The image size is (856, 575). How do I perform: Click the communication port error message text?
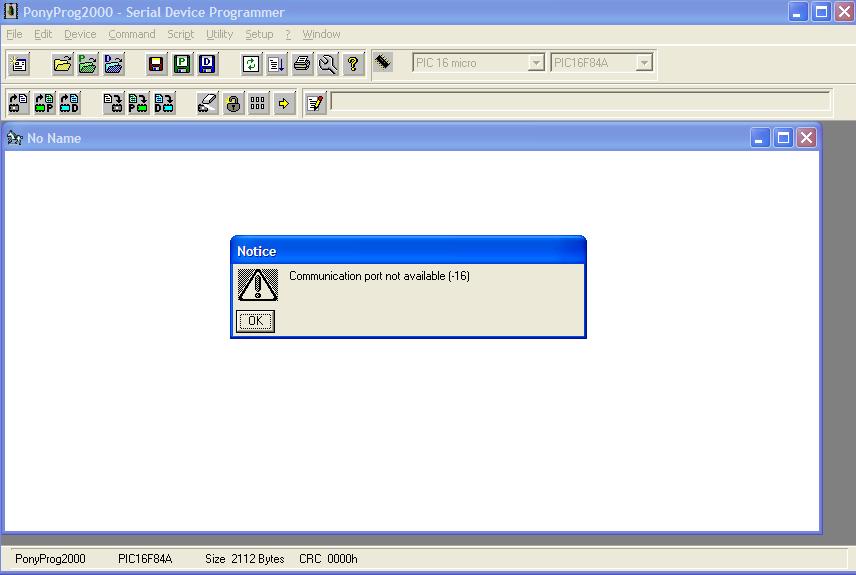(379, 276)
